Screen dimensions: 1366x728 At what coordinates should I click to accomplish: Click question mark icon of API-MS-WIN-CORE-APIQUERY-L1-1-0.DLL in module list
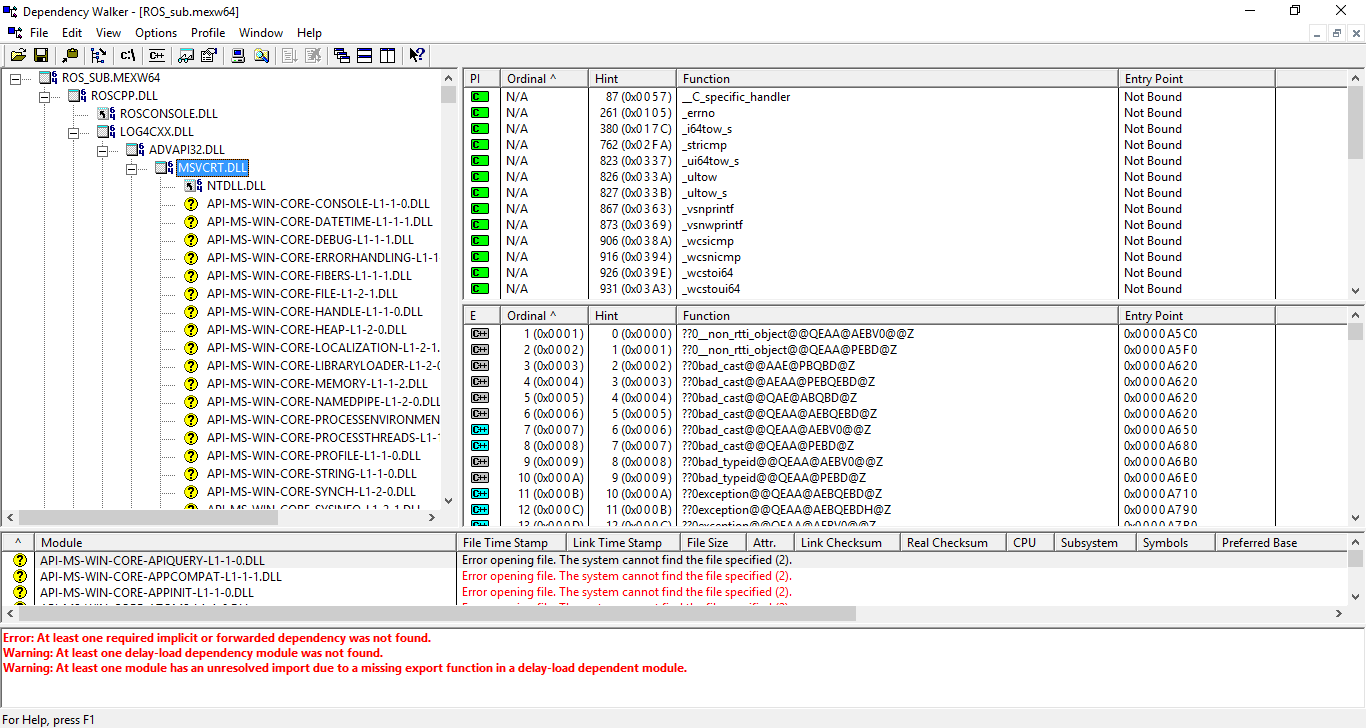(x=19, y=560)
